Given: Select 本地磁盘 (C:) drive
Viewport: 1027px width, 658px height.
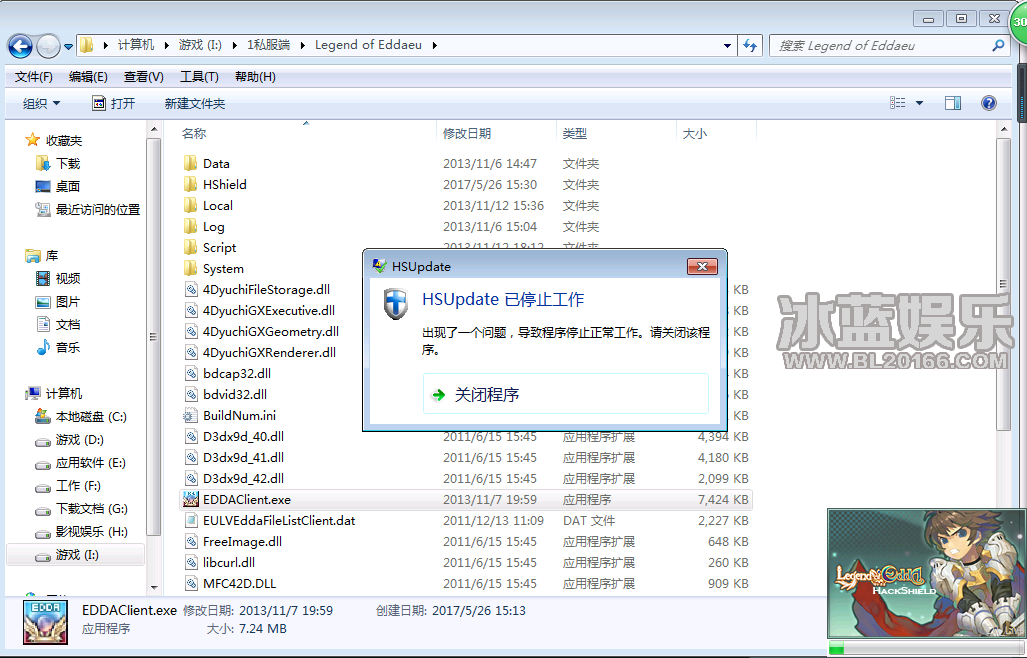Looking at the screenshot, I should coord(81,416).
